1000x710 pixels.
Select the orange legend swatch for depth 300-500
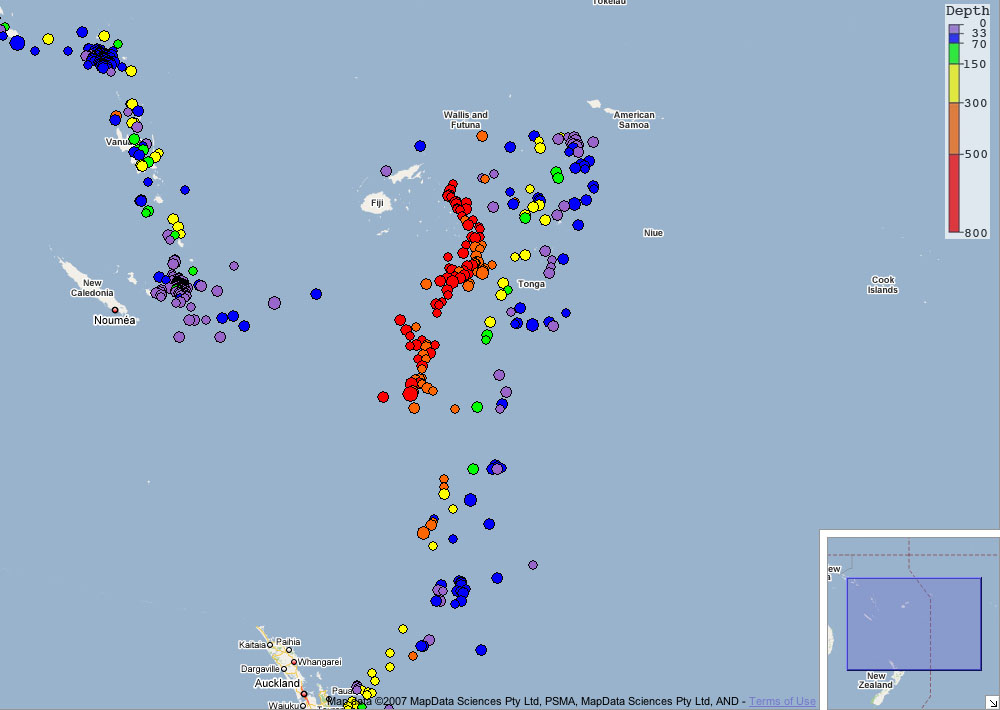point(955,128)
